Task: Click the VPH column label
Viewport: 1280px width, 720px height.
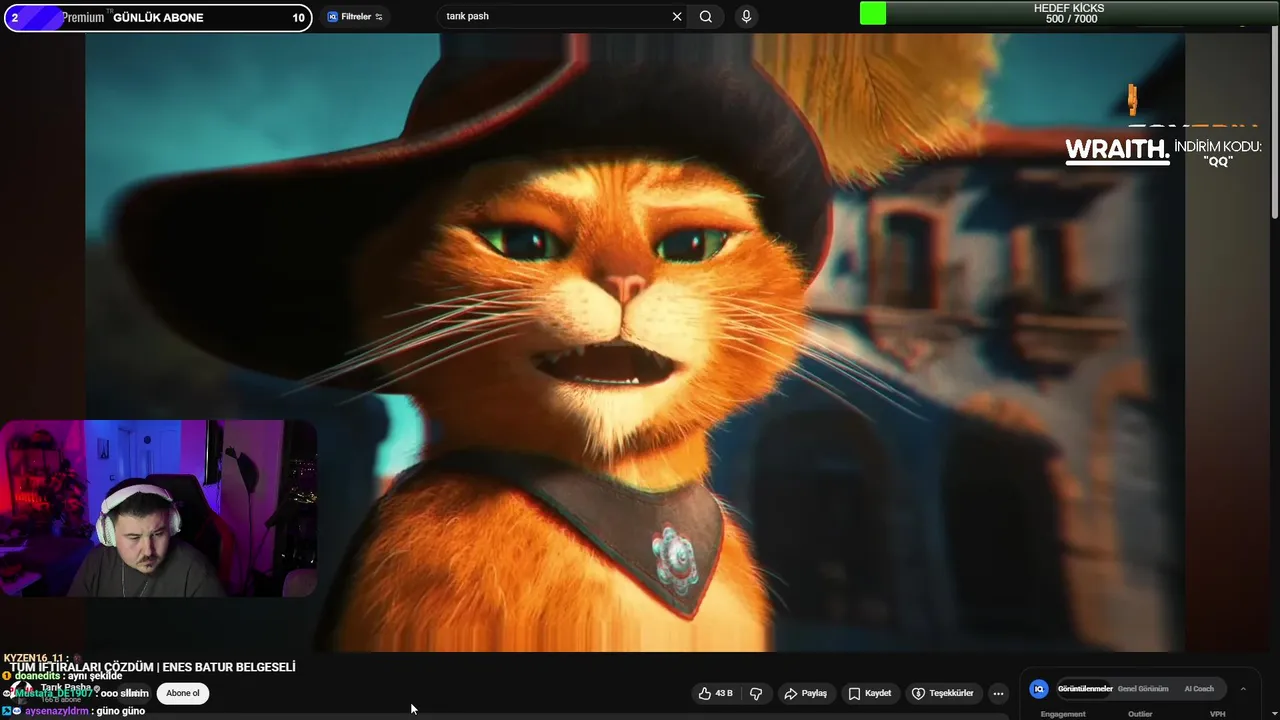Action: 1218,714
